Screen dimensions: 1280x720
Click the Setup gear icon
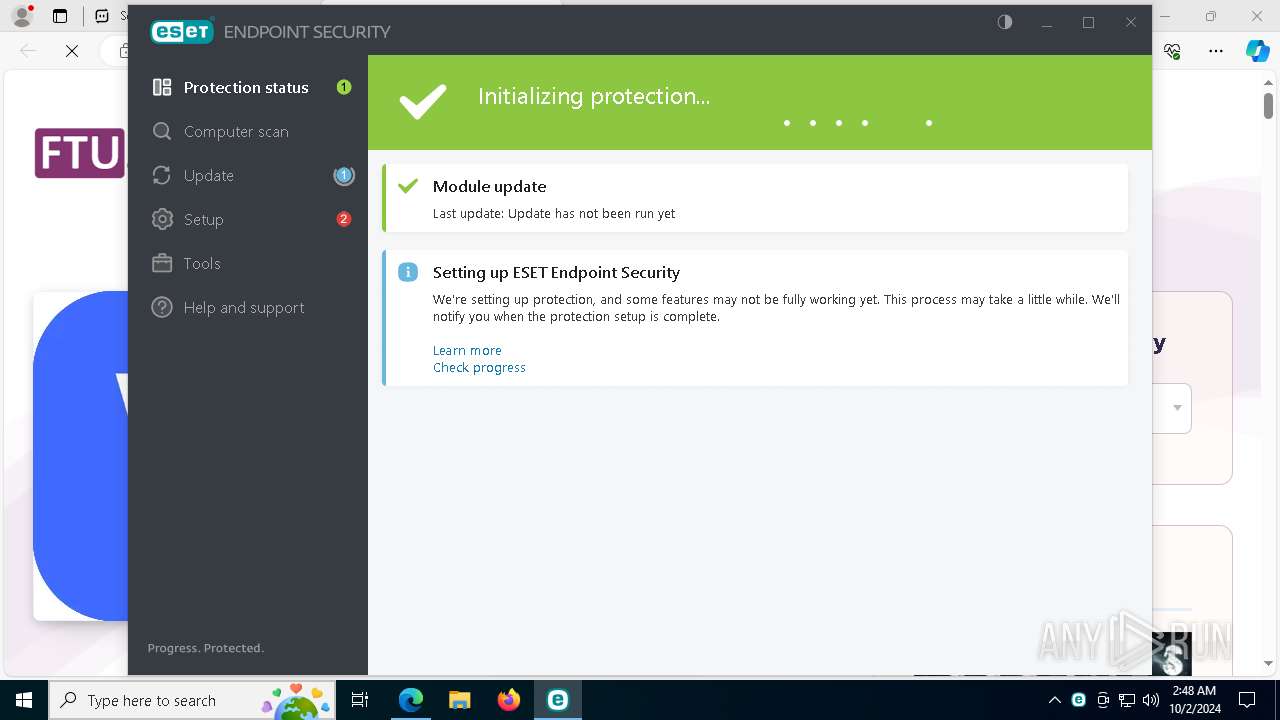(x=162, y=219)
